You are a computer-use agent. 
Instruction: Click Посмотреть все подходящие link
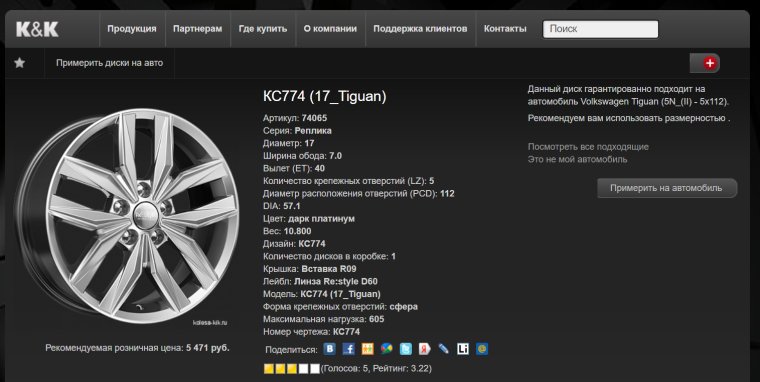(x=588, y=146)
